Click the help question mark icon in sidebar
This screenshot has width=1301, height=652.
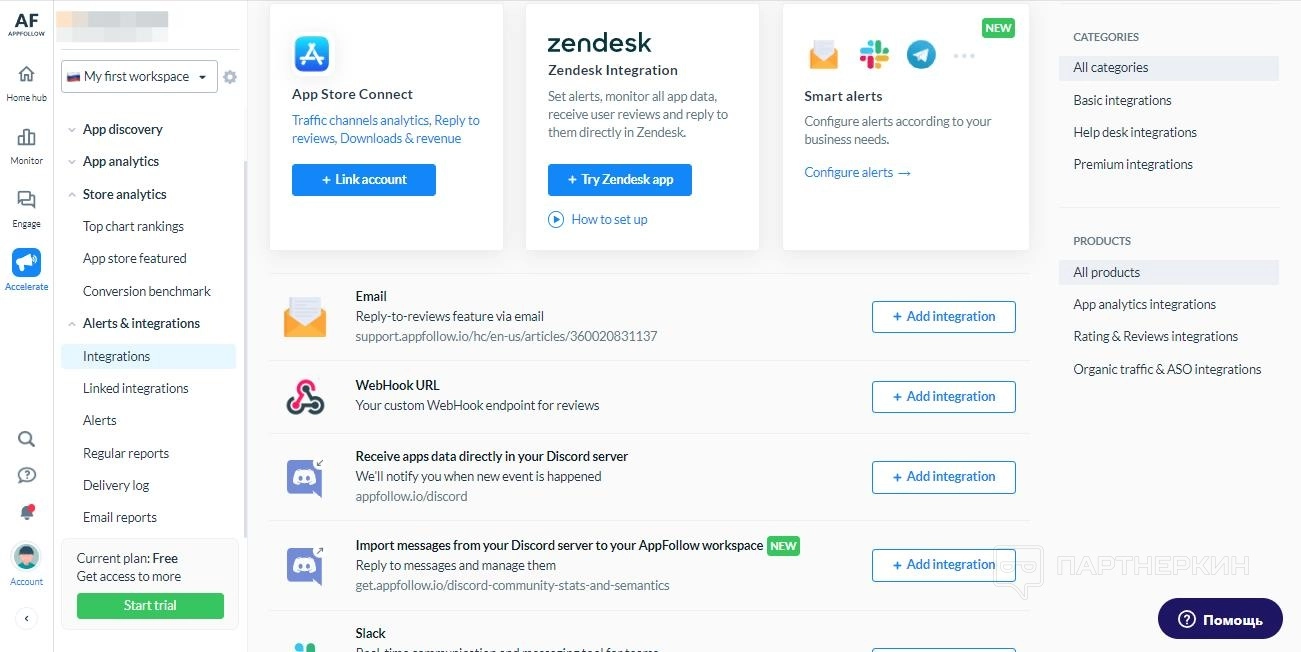27,475
